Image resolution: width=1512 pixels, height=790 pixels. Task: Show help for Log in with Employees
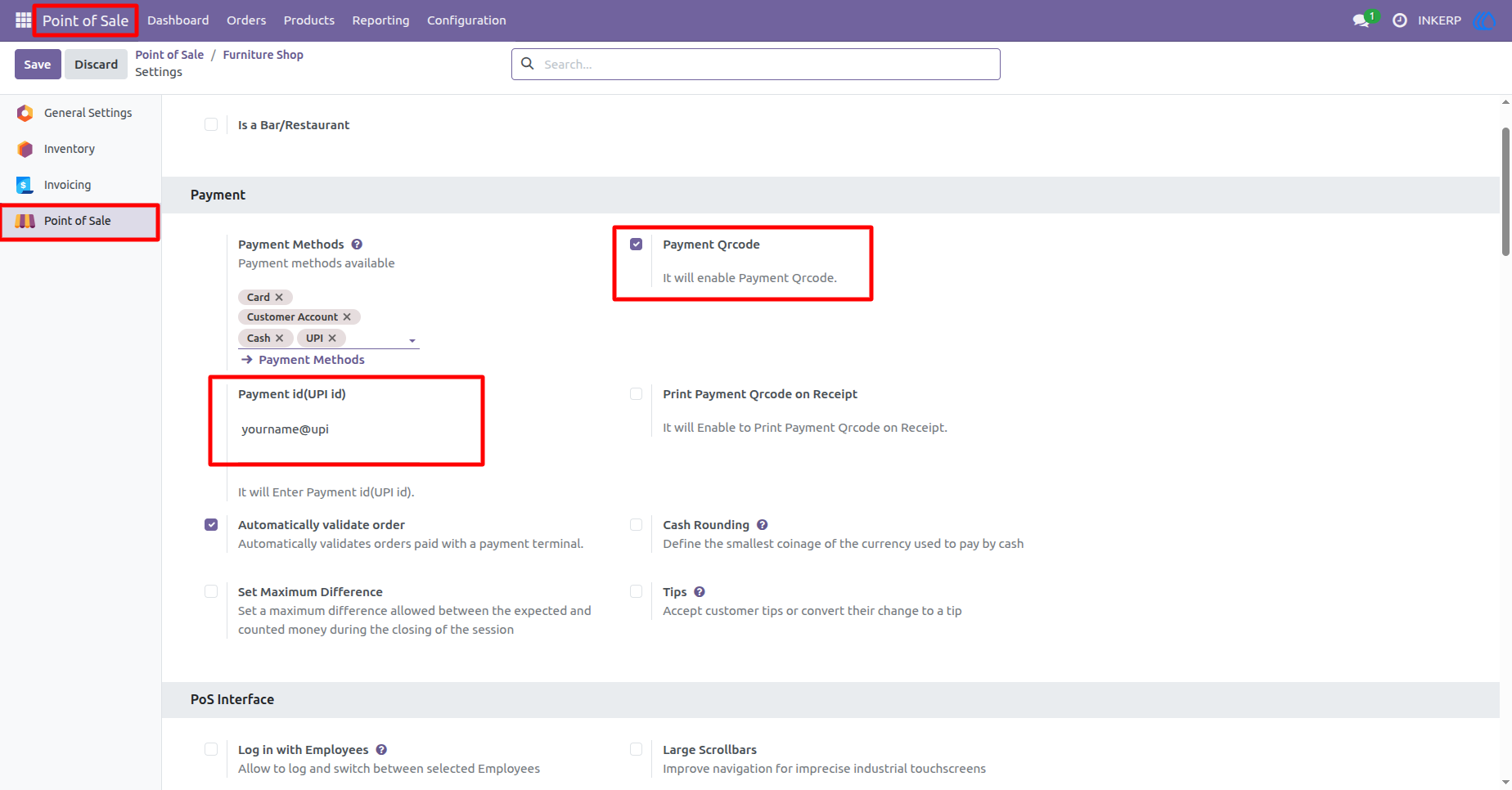(x=381, y=750)
